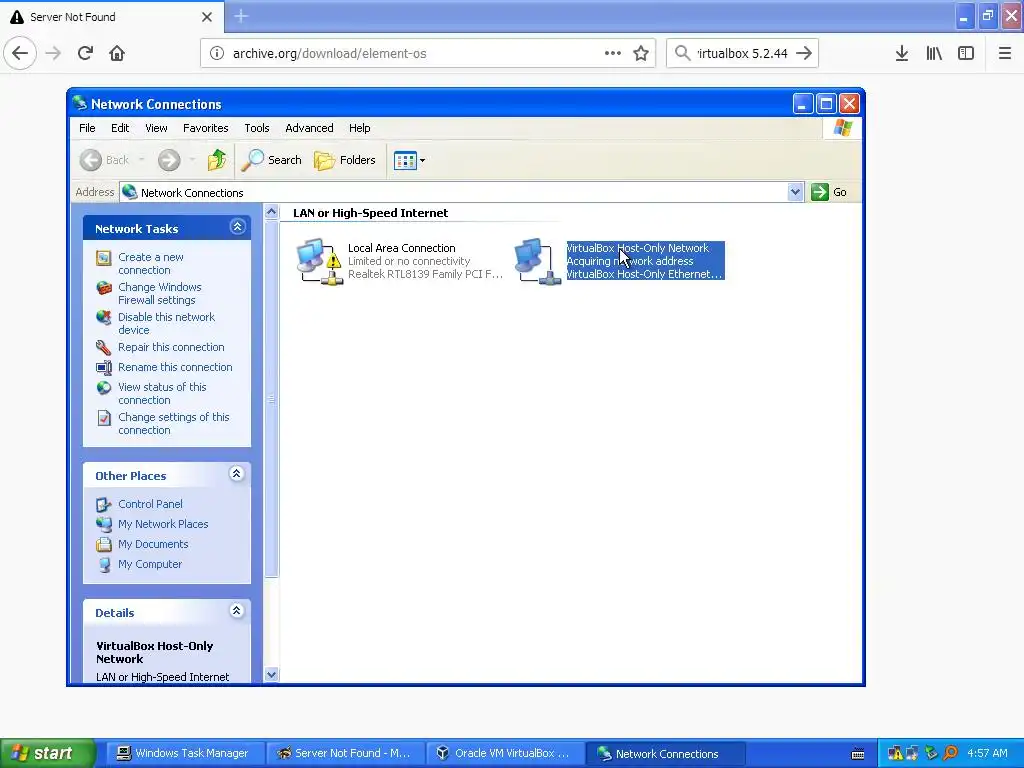This screenshot has height=768, width=1024.
Task: Close the Server Not Found tab
Action: 207,17
